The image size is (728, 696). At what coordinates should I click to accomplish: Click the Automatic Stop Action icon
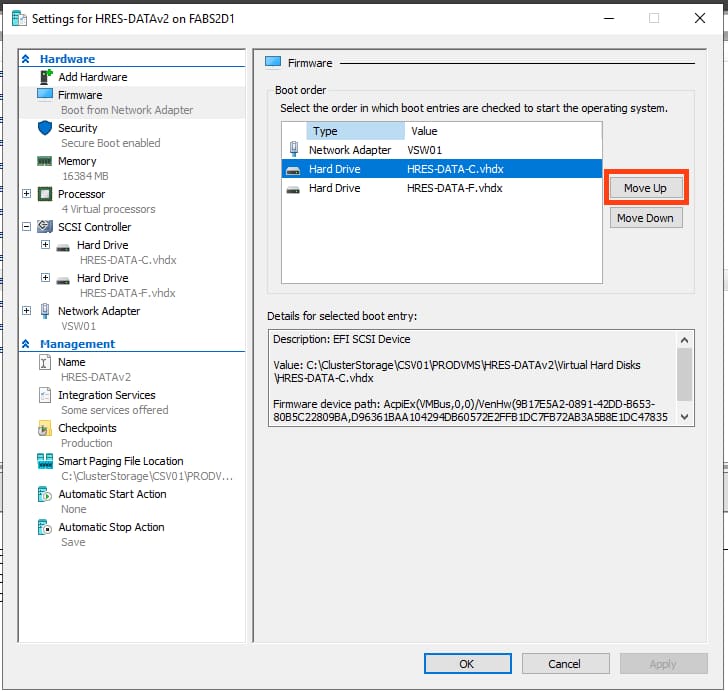pos(45,527)
